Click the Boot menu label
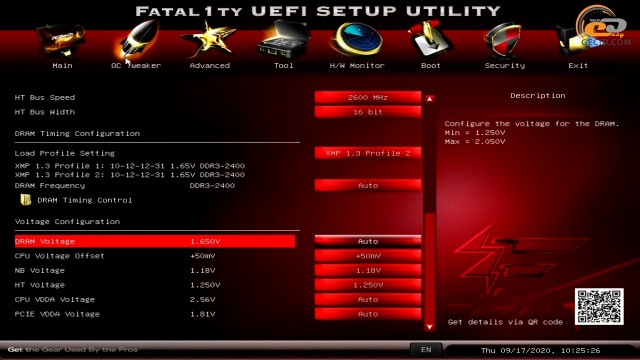The image size is (640, 360). [431, 65]
